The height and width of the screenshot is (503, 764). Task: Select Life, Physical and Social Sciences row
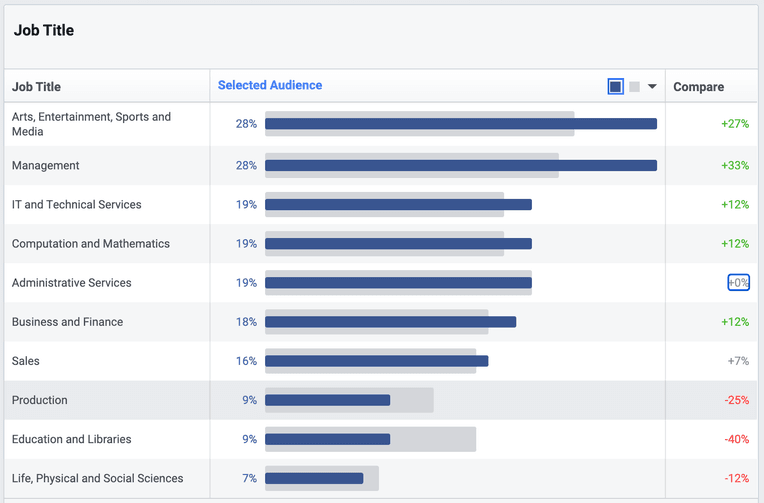click(381, 478)
